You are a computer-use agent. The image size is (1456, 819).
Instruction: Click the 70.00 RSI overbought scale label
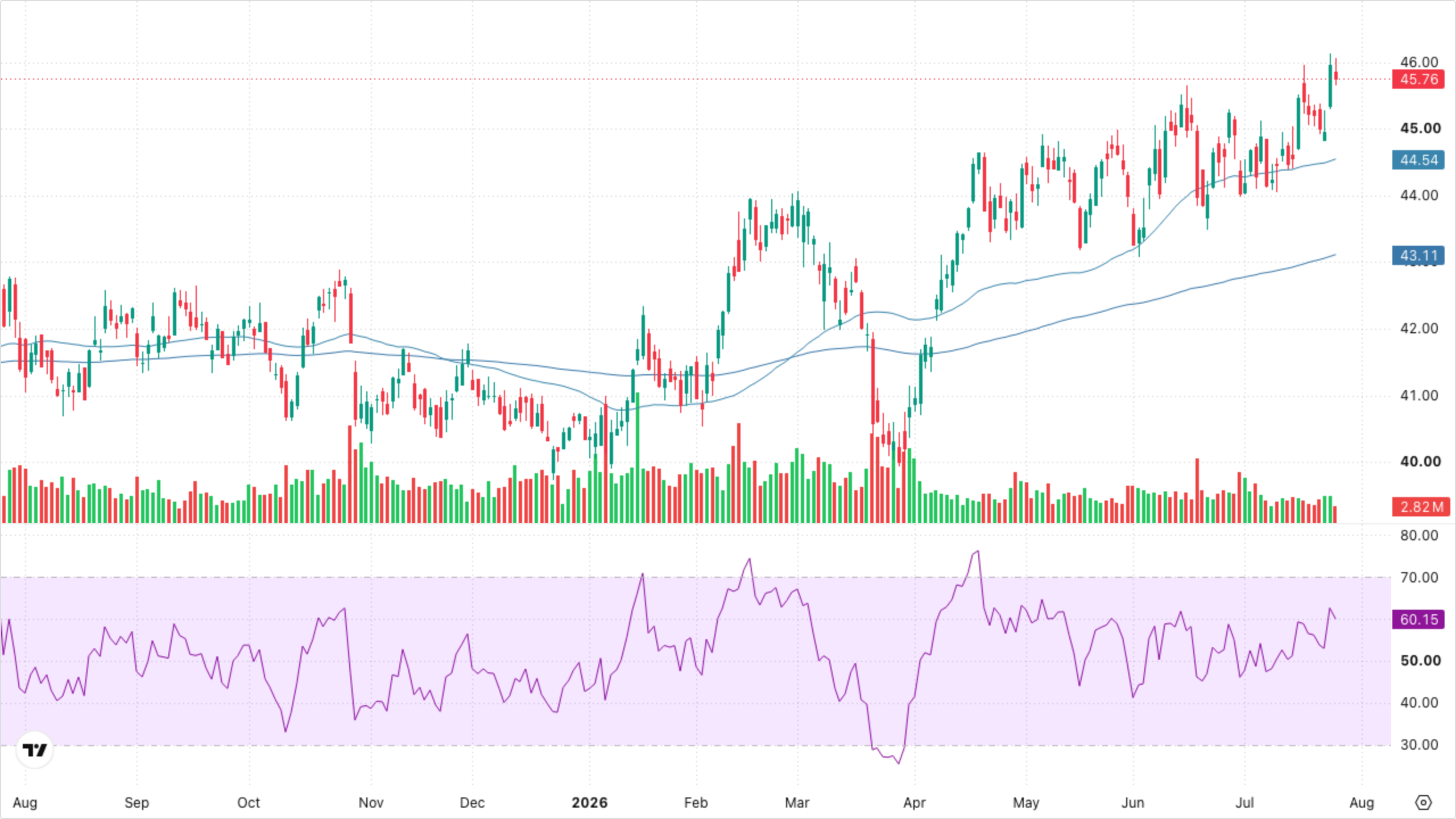(x=1418, y=577)
